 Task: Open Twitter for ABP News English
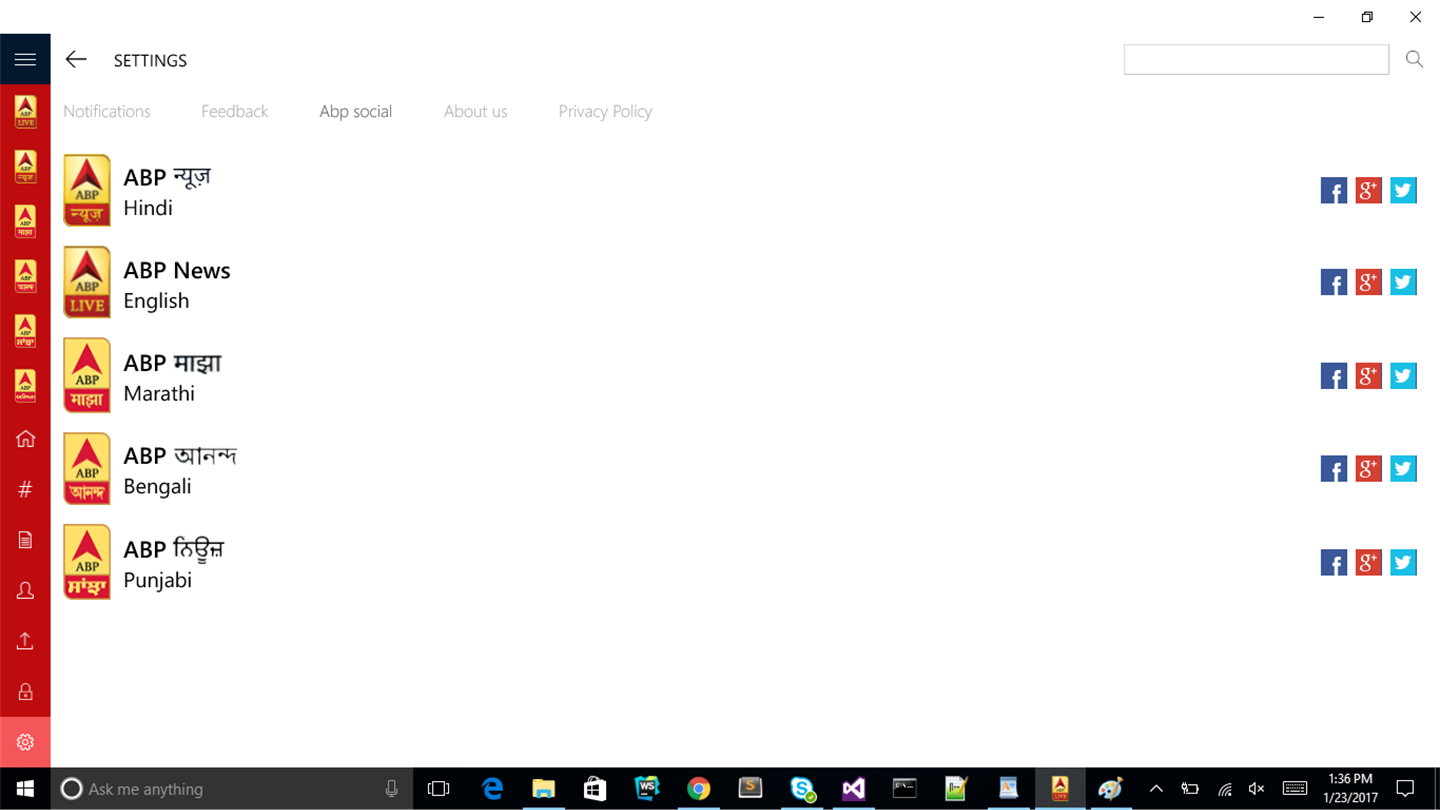click(1404, 282)
